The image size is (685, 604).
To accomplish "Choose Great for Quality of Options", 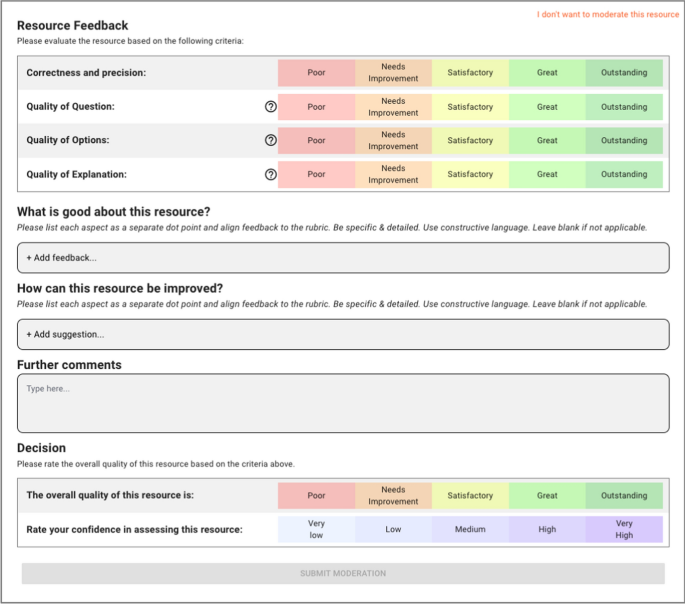I will pyautogui.click(x=547, y=141).
